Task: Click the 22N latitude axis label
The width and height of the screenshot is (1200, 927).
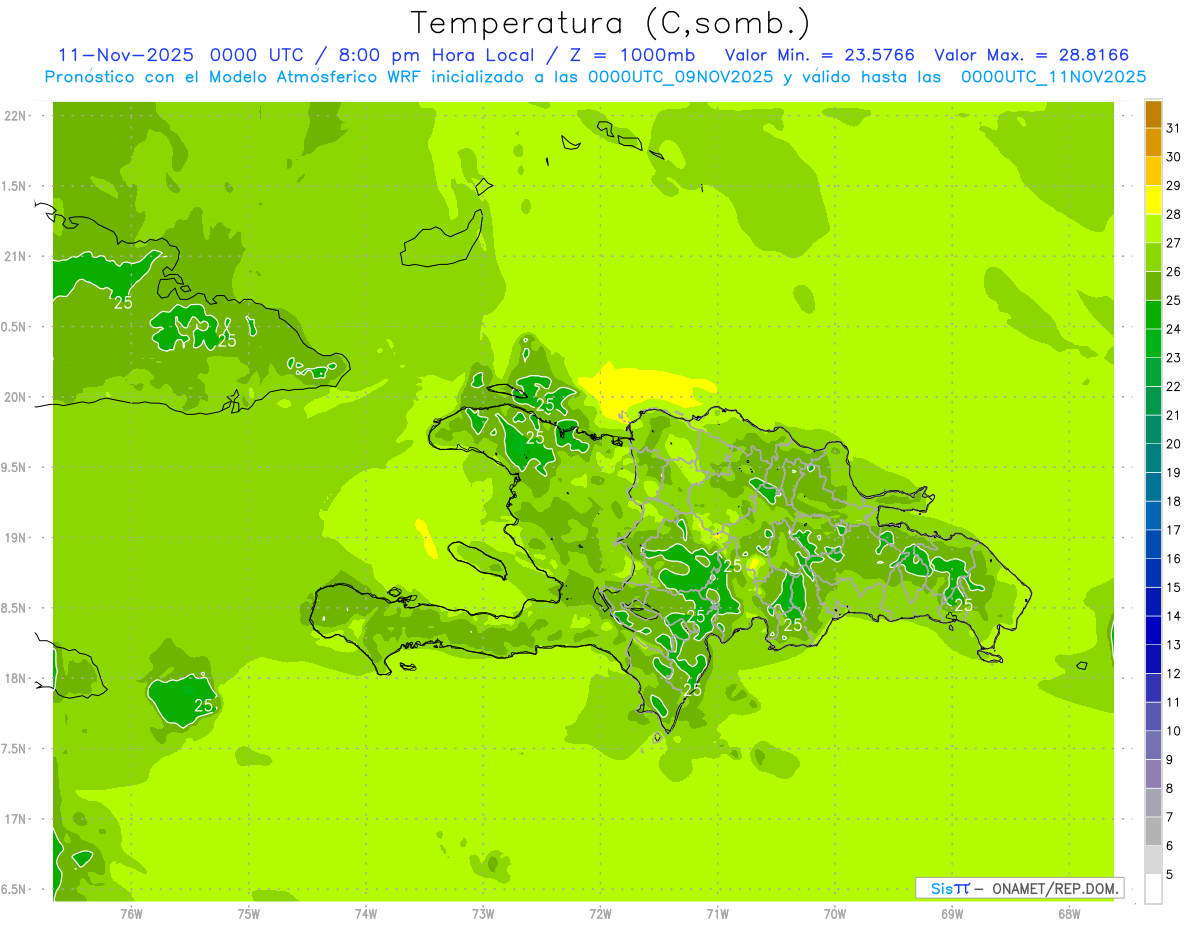Action: [x=15, y=116]
